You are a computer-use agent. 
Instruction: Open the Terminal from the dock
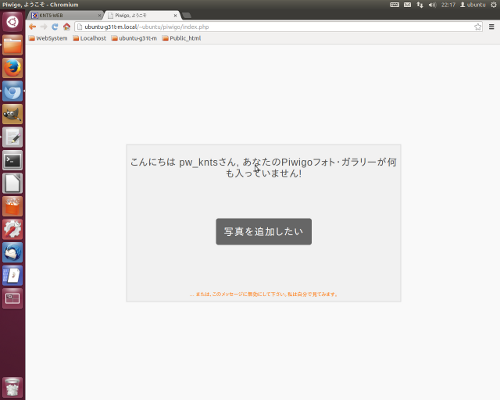click(13, 160)
